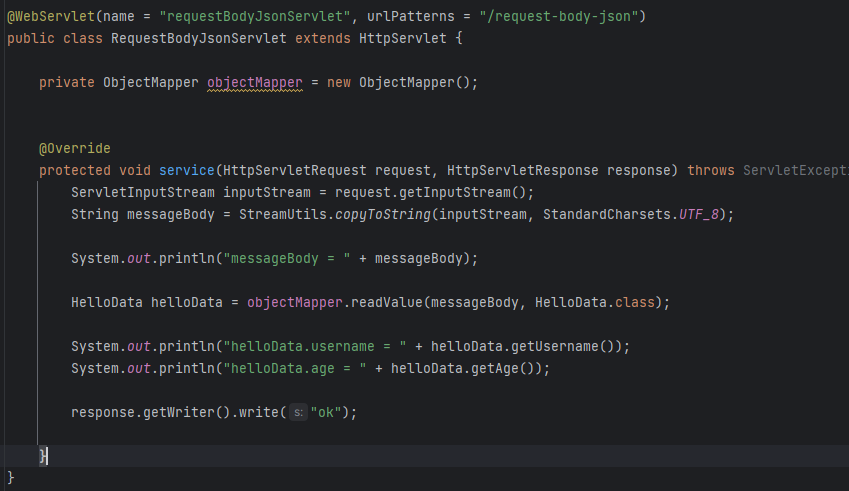Click the throws keyword in the method signature
849x491 pixels.
711,171
